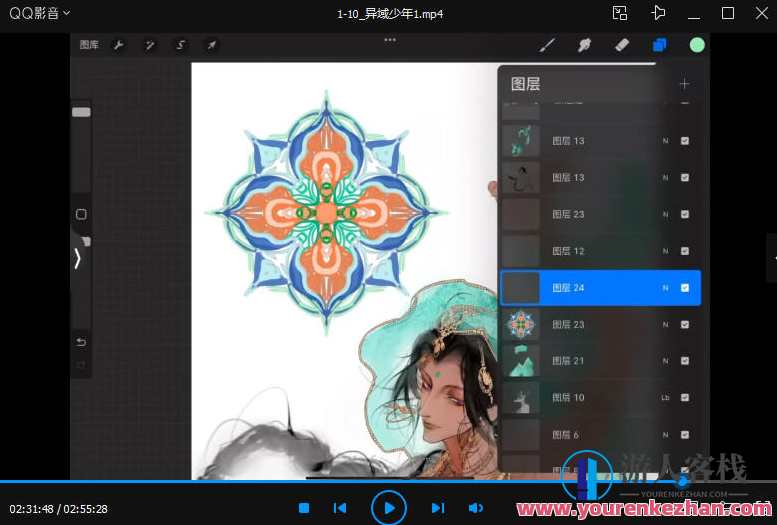Screen dimensions: 777x525
Task: Expand the right edge playlist arrow
Action: [773, 258]
